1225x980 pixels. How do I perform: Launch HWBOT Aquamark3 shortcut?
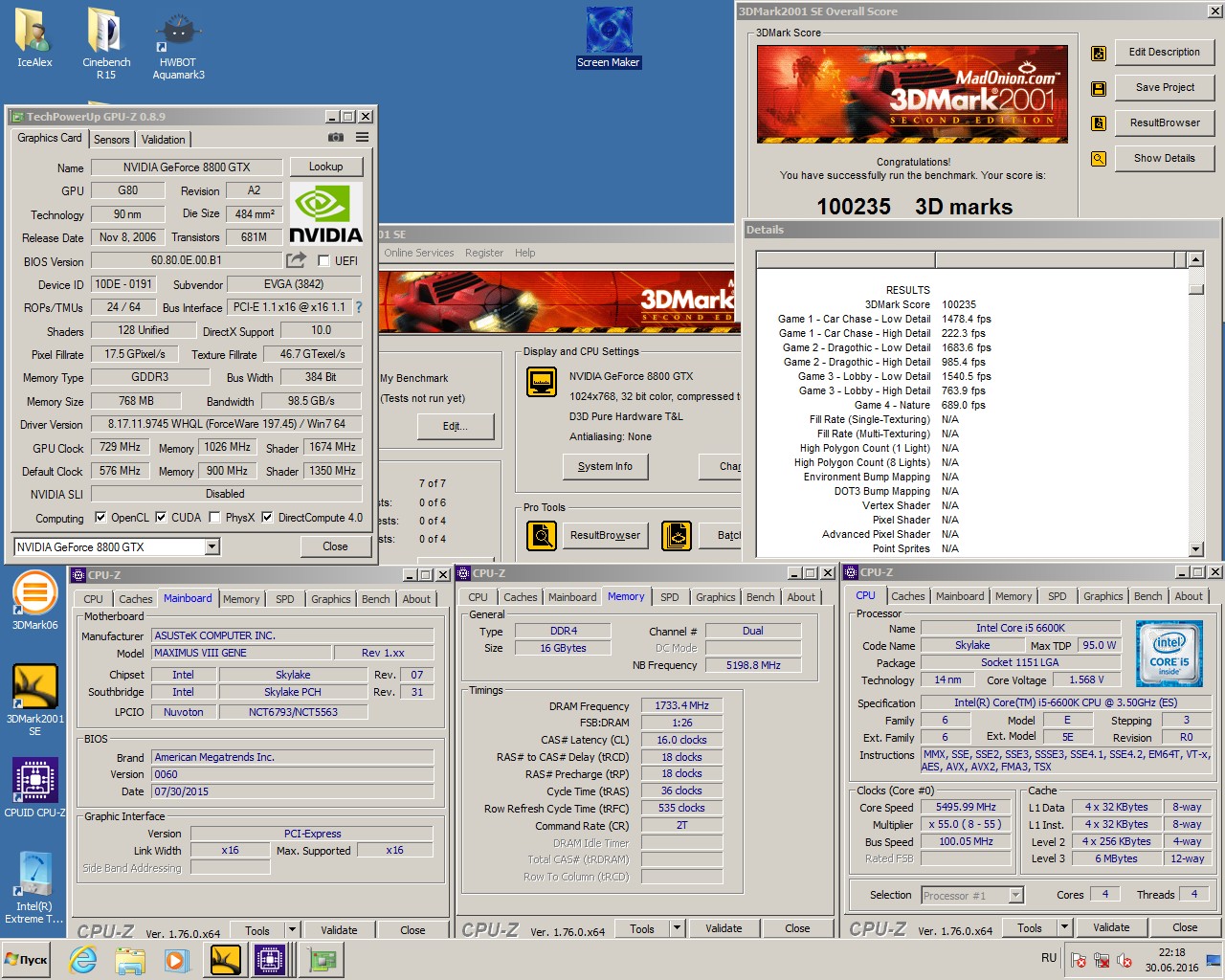pyautogui.click(x=178, y=45)
